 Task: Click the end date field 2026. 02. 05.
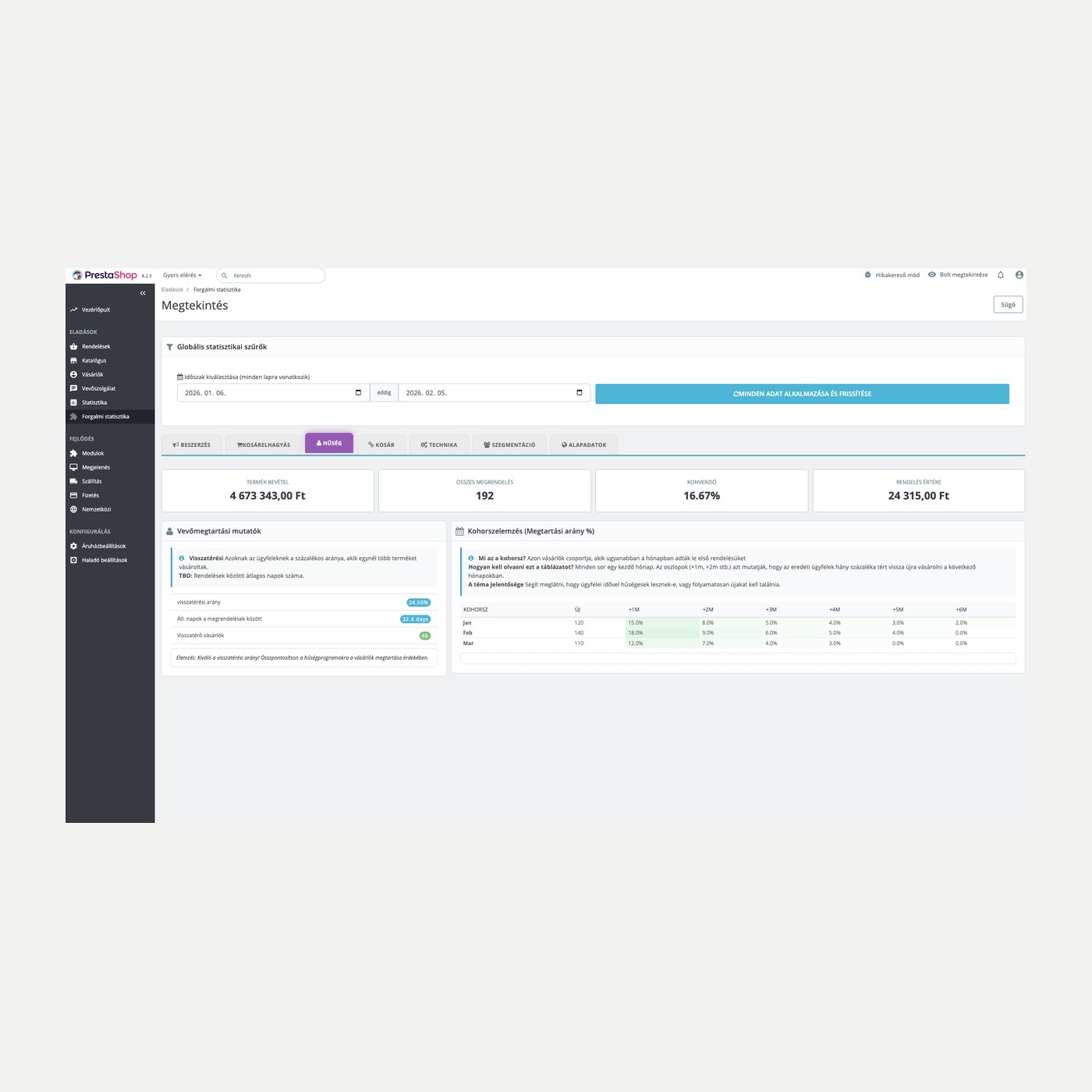coord(495,392)
